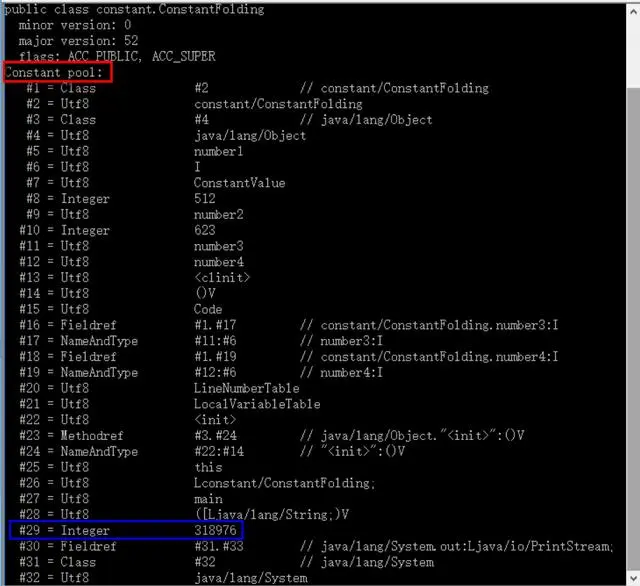Click '#22:#14' on row #24
Viewport: 640px width, 586px height.
click(219, 452)
